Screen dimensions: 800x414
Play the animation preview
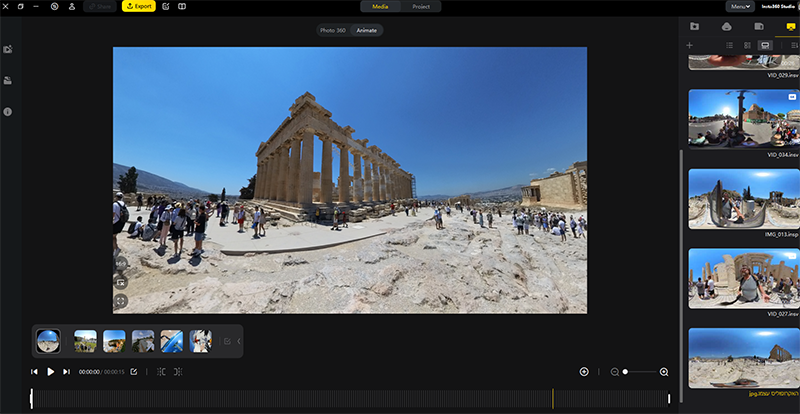[51, 372]
